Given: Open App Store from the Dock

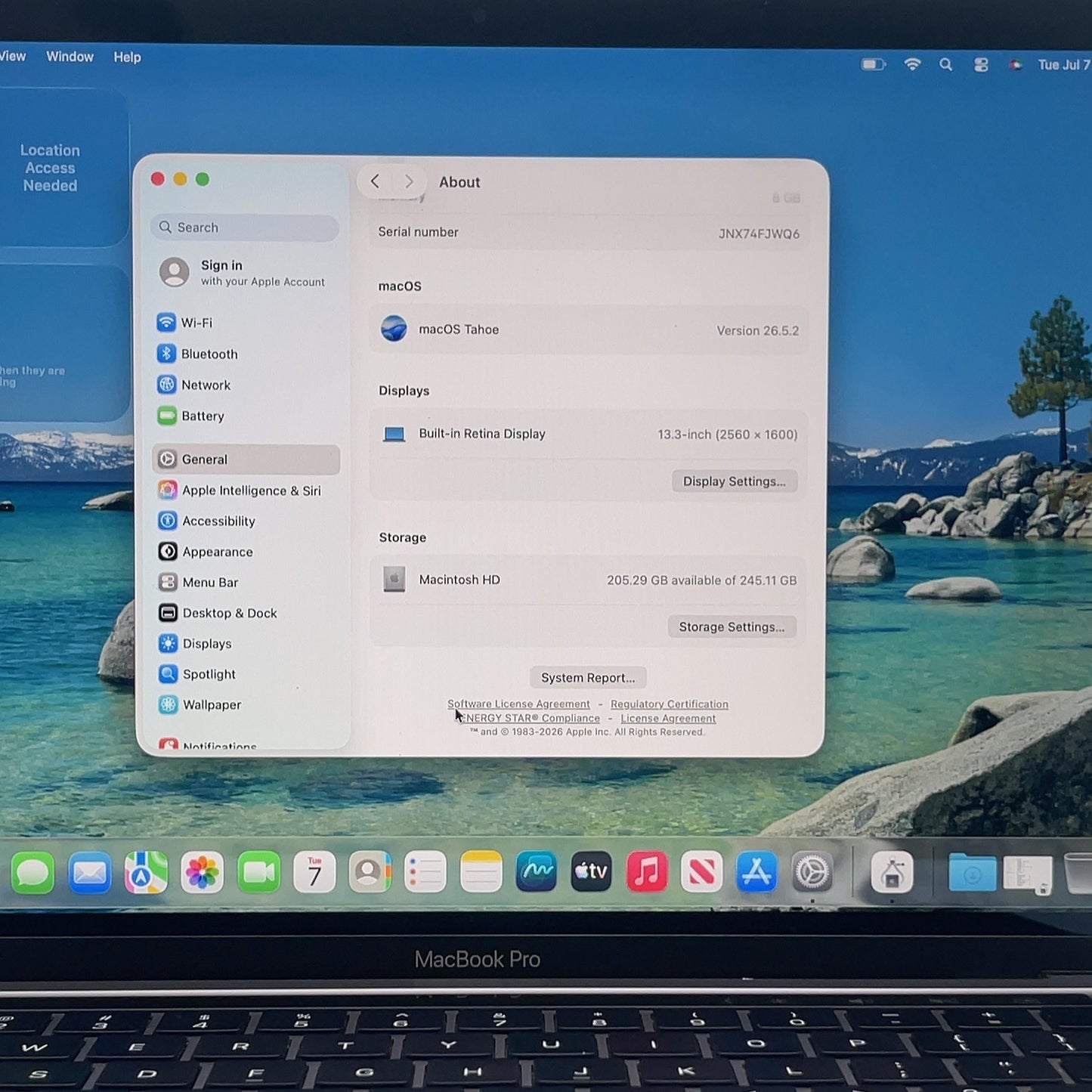Looking at the screenshot, I should click(x=757, y=872).
